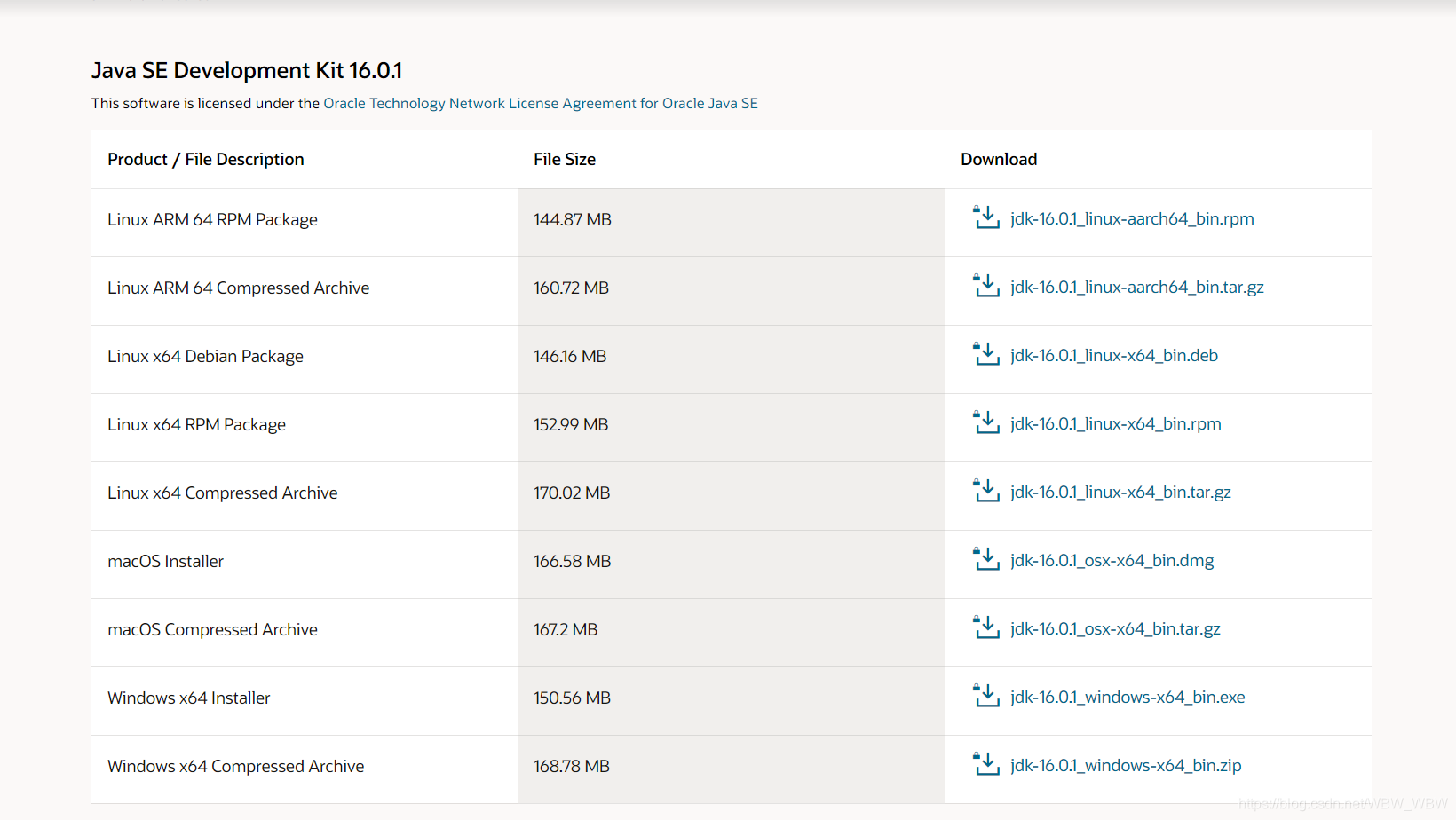Download jdk-16.0.1_linux-x64_bin.rpm link

point(1116,423)
